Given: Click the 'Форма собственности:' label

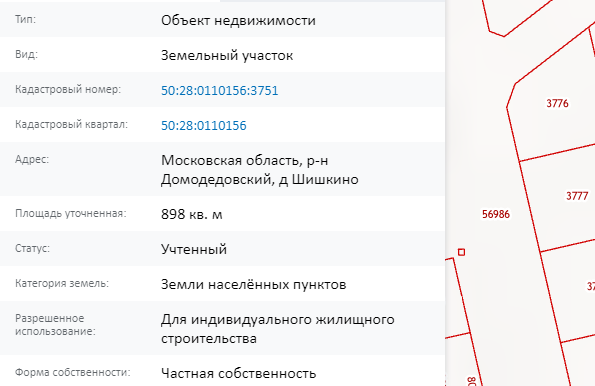Looking at the screenshot, I should point(72,372).
